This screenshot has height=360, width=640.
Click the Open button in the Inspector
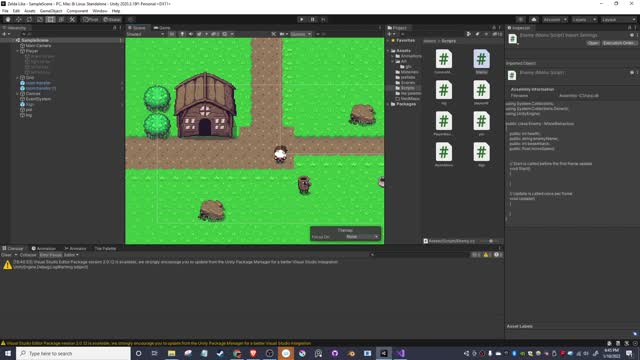(x=593, y=43)
